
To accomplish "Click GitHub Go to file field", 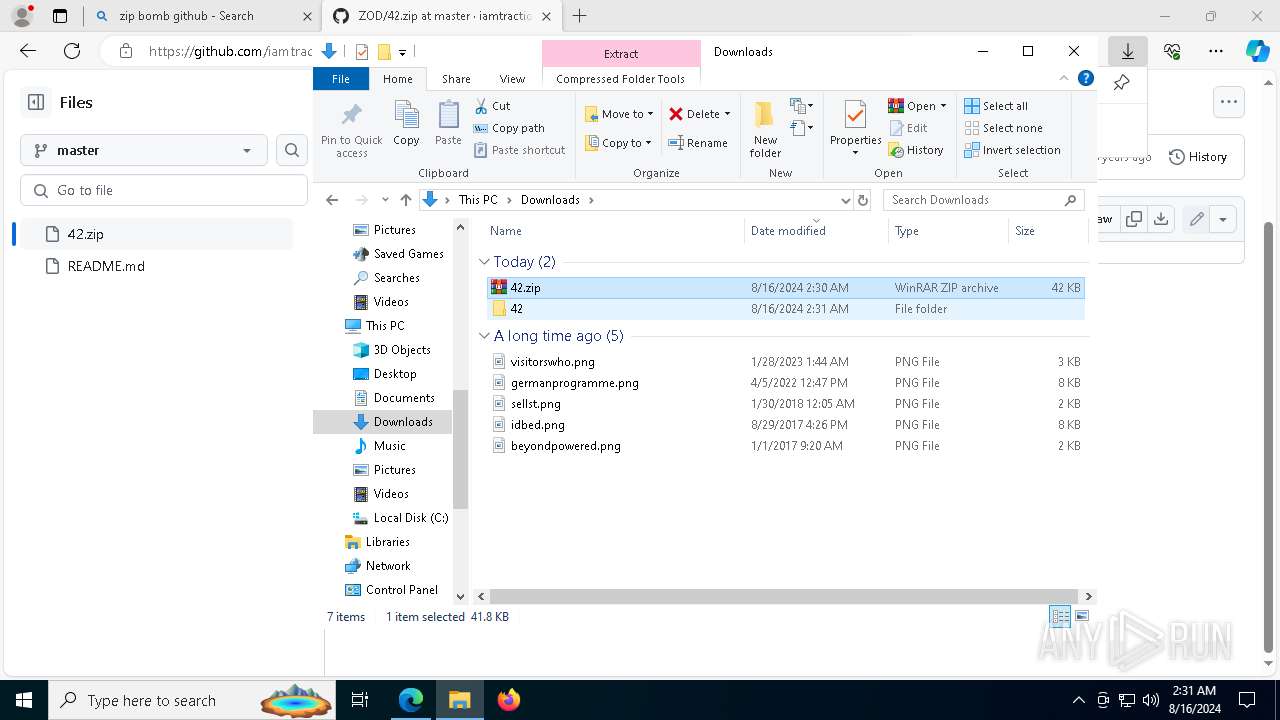I will [x=164, y=190].
